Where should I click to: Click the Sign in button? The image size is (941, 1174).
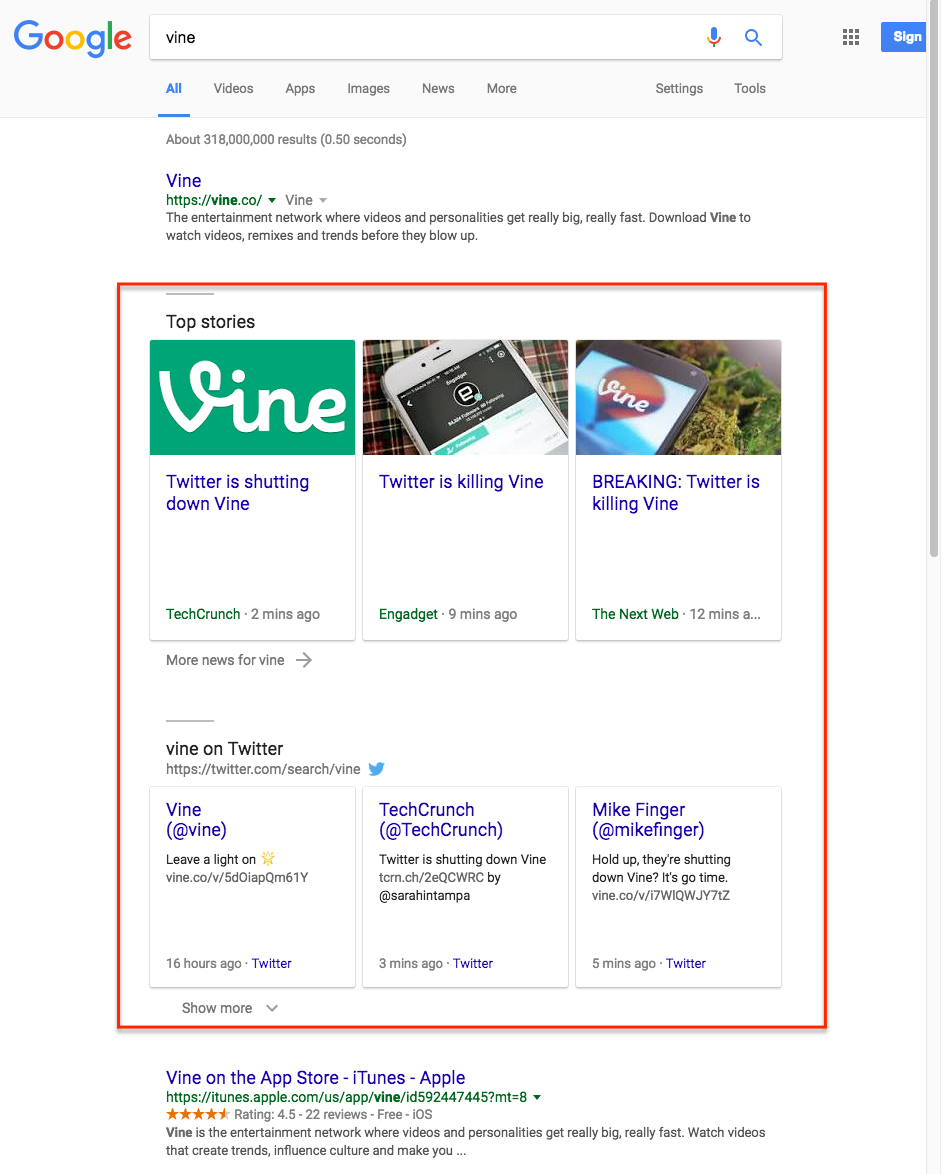tap(904, 37)
